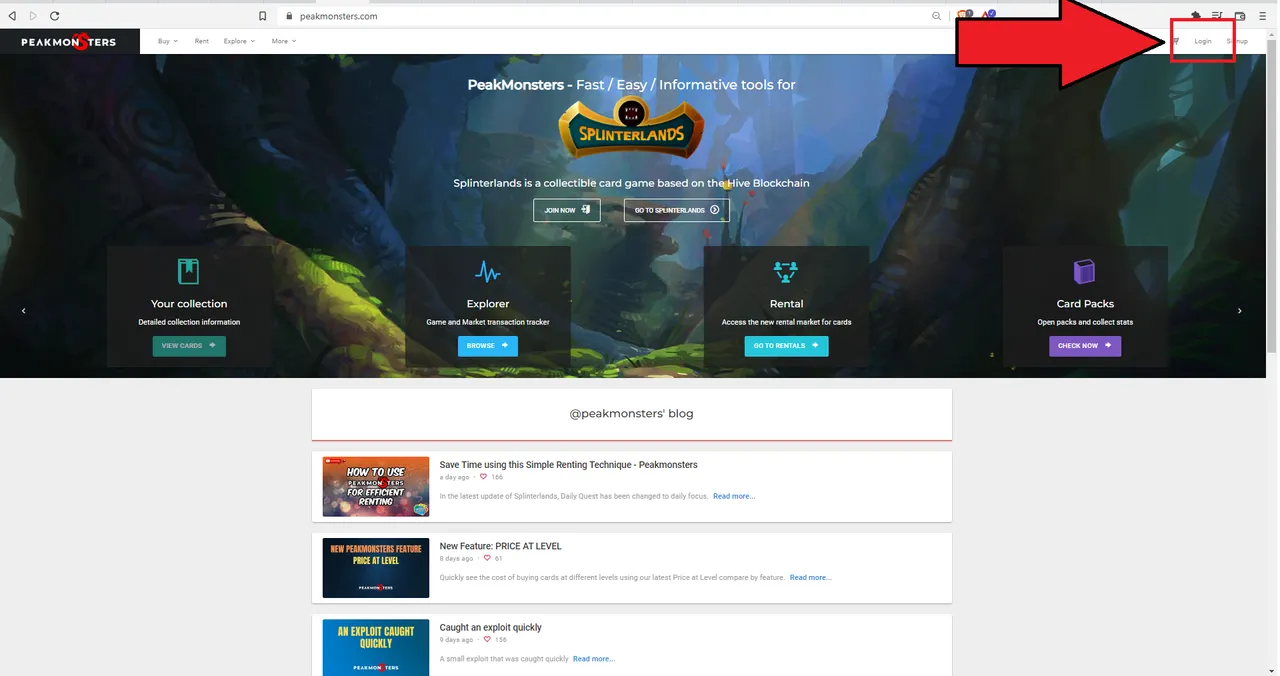Go to previous carousel slide arrow
Screen dimensions: 1280x676
24,311
